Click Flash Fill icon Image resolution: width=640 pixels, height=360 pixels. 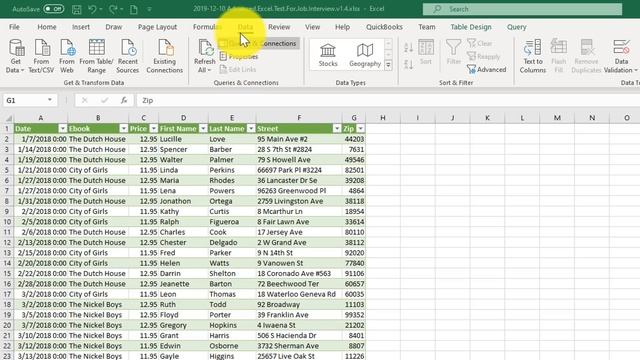tap(559, 56)
